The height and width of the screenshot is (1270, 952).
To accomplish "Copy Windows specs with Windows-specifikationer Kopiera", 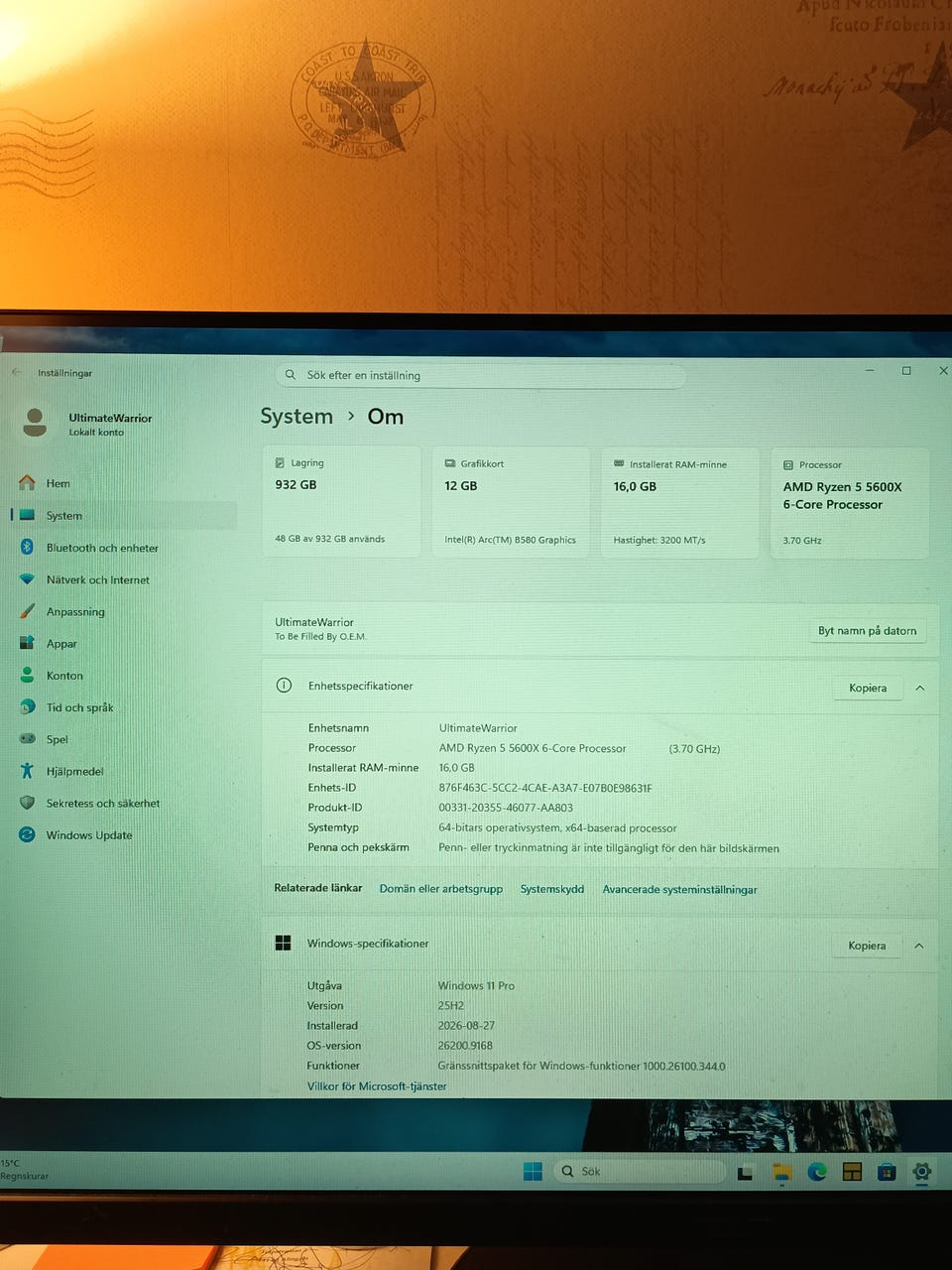I will coord(867,946).
